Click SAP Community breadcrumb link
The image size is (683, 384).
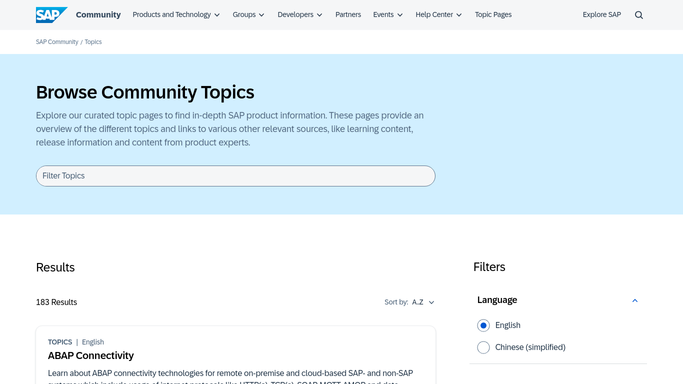(x=57, y=42)
